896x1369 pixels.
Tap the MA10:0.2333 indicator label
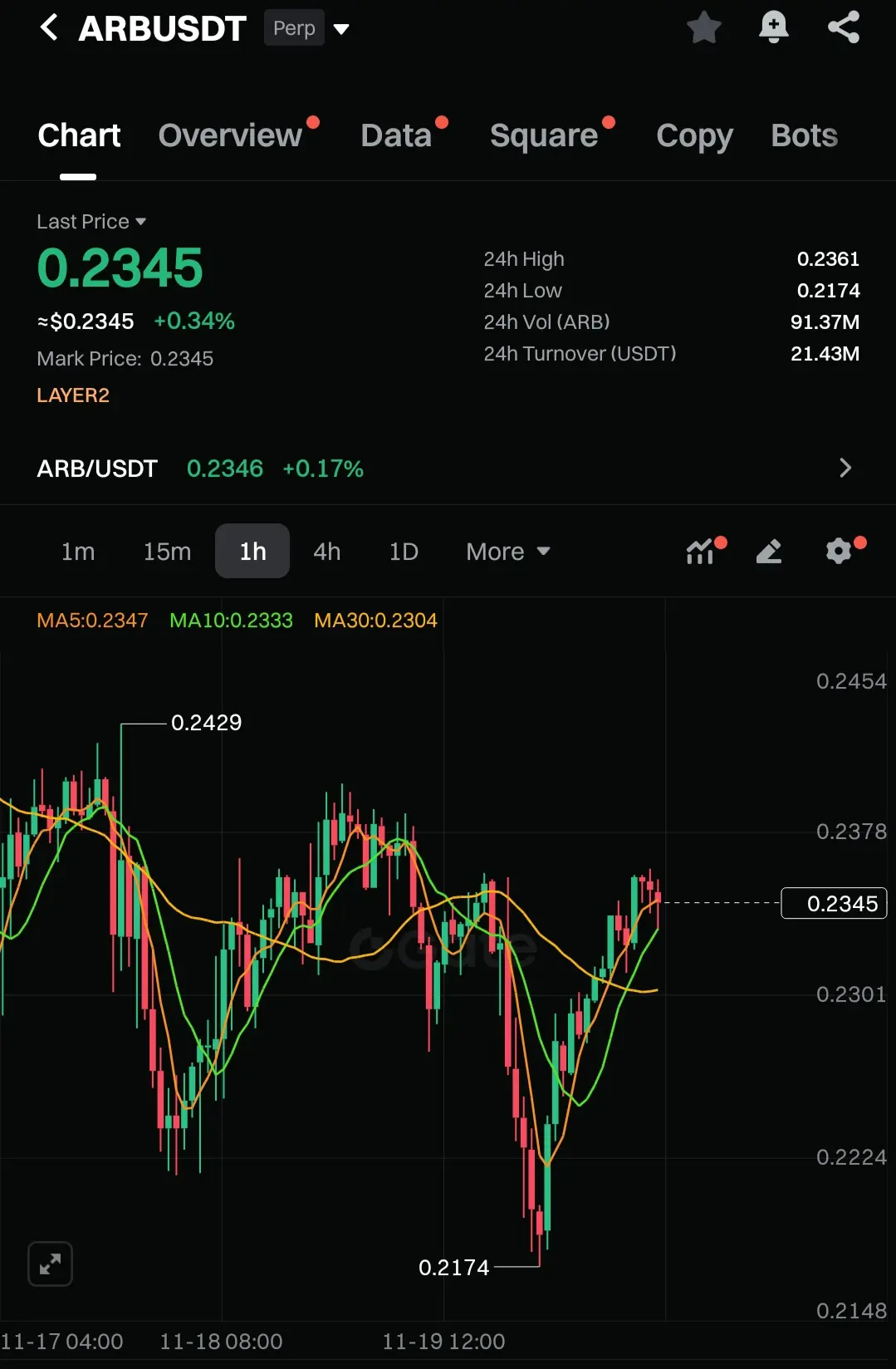[x=231, y=621]
